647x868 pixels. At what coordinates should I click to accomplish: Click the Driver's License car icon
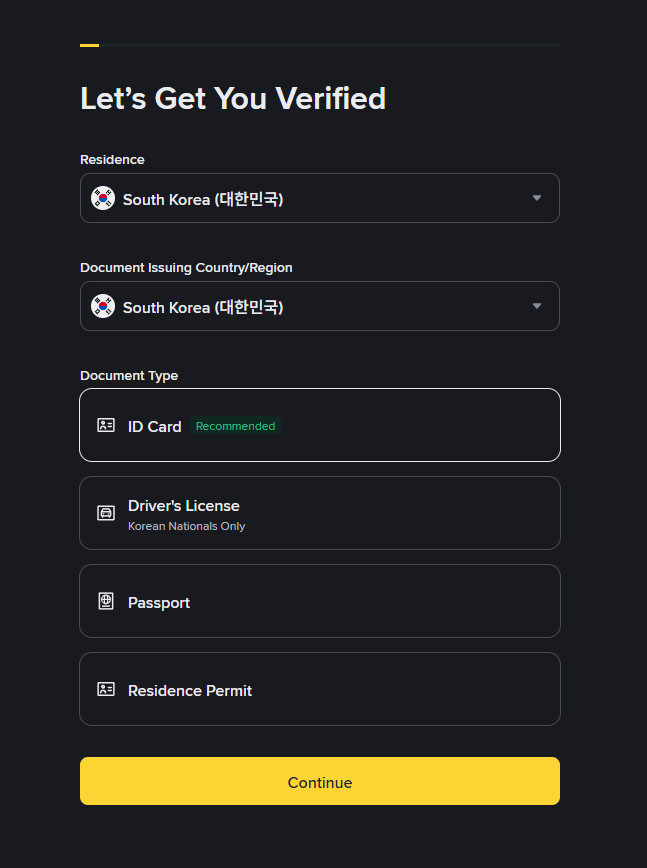click(106, 513)
